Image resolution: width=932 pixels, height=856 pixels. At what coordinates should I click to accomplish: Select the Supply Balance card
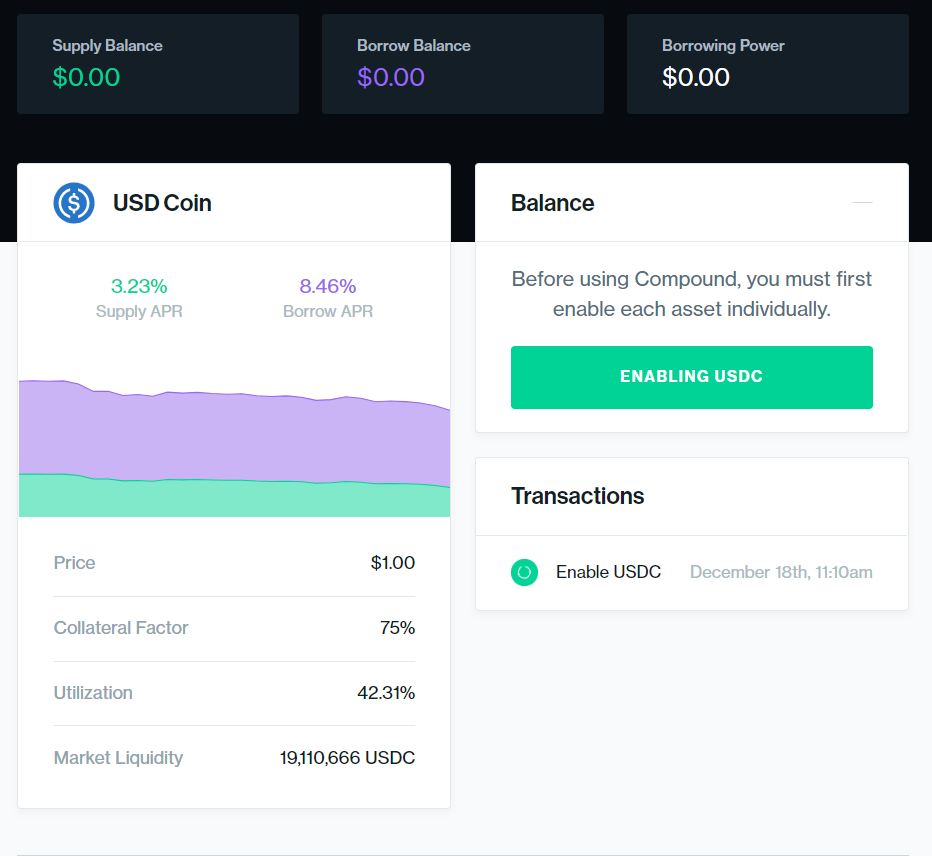[x=157, y=63]
